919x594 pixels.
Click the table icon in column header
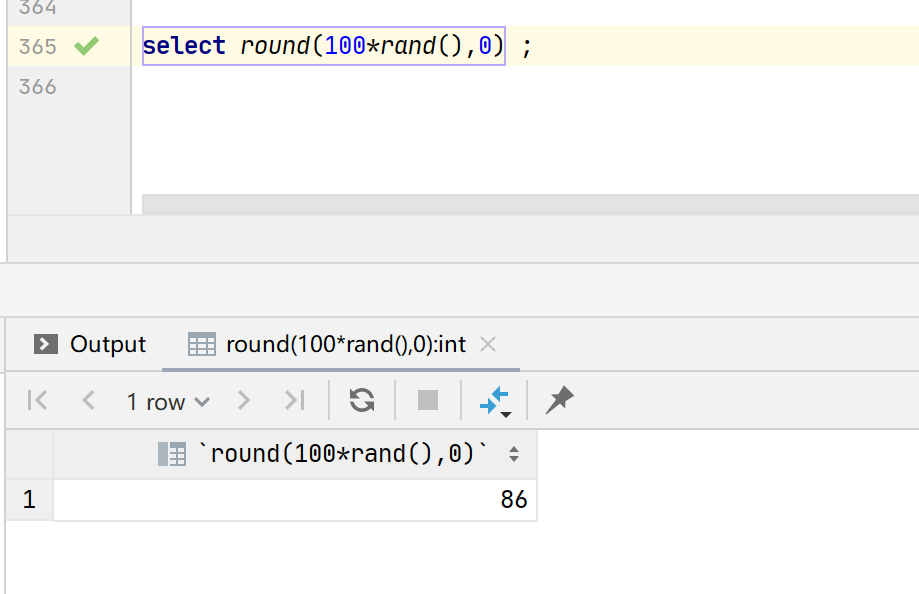click(x=172, y=454)
